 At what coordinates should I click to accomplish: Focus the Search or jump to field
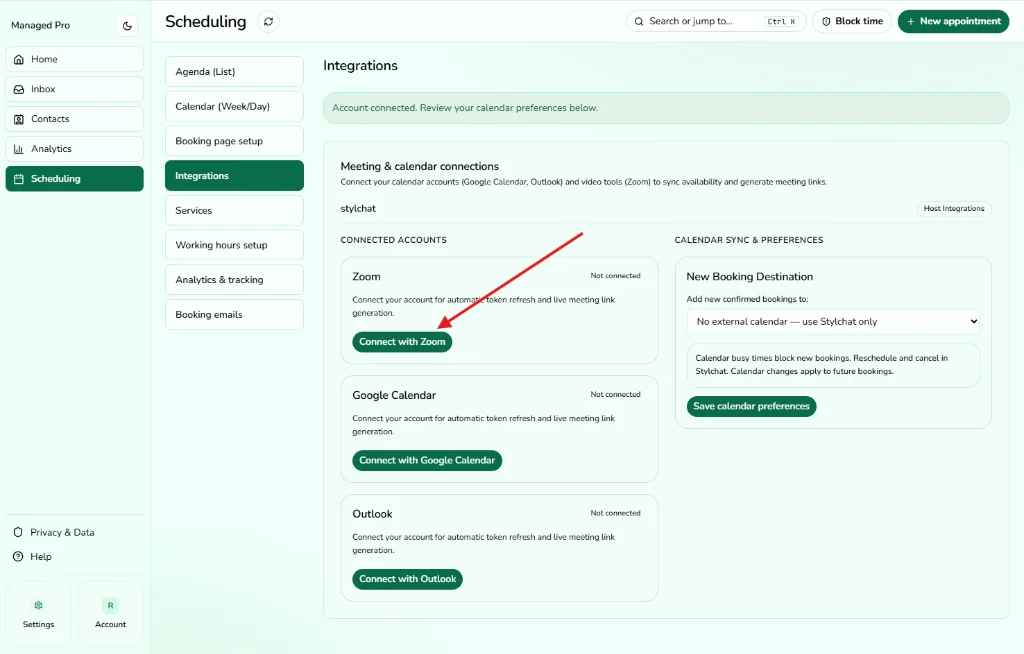pyautogui.click(x=716, y=22)
